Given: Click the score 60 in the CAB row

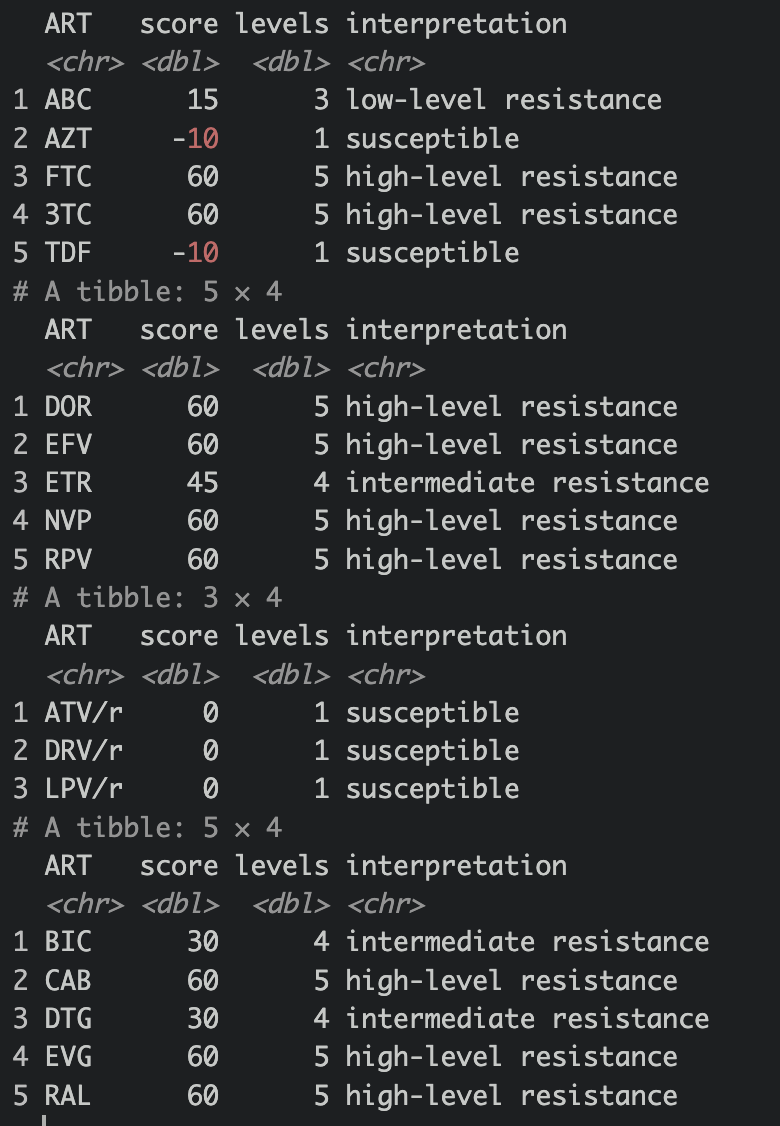Looking at the screenshot, I should pos(202,980).
